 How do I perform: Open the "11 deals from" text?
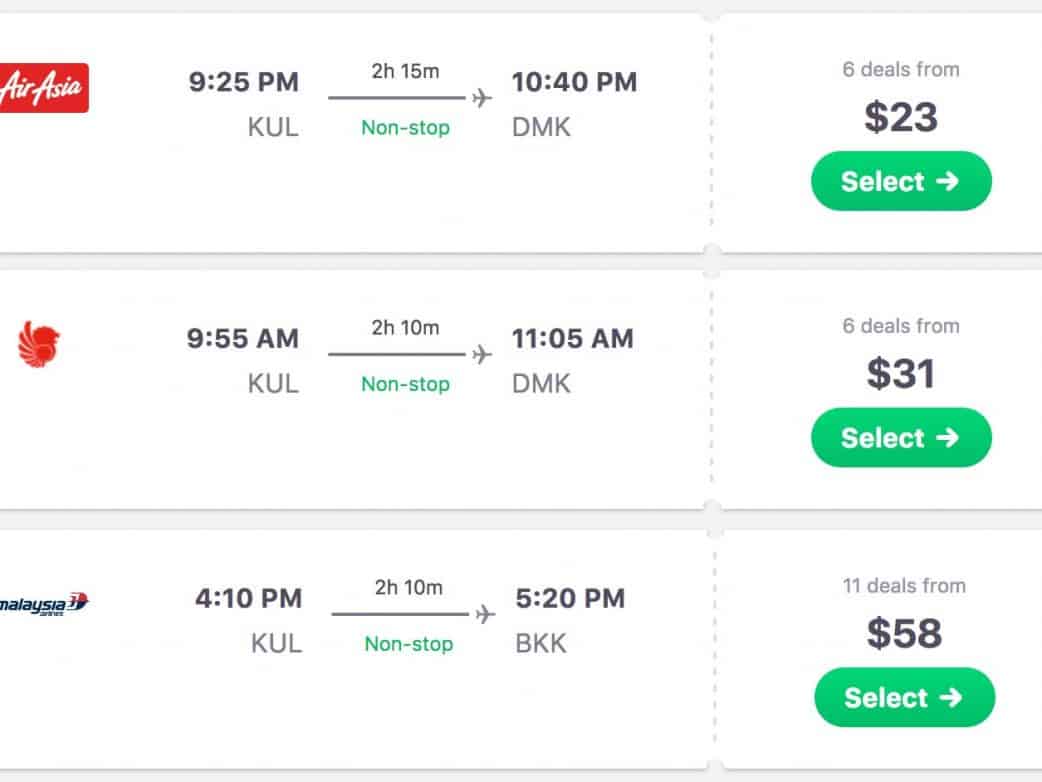(x=903, y=586)
